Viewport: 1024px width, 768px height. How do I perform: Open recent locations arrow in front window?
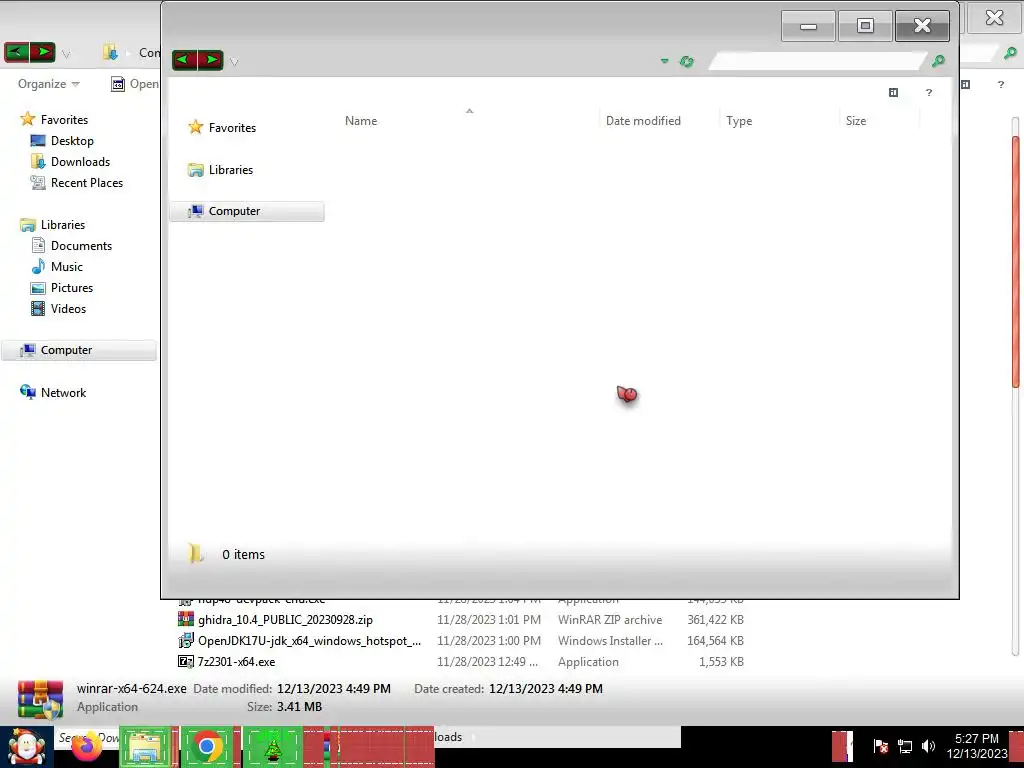point(234,62)
